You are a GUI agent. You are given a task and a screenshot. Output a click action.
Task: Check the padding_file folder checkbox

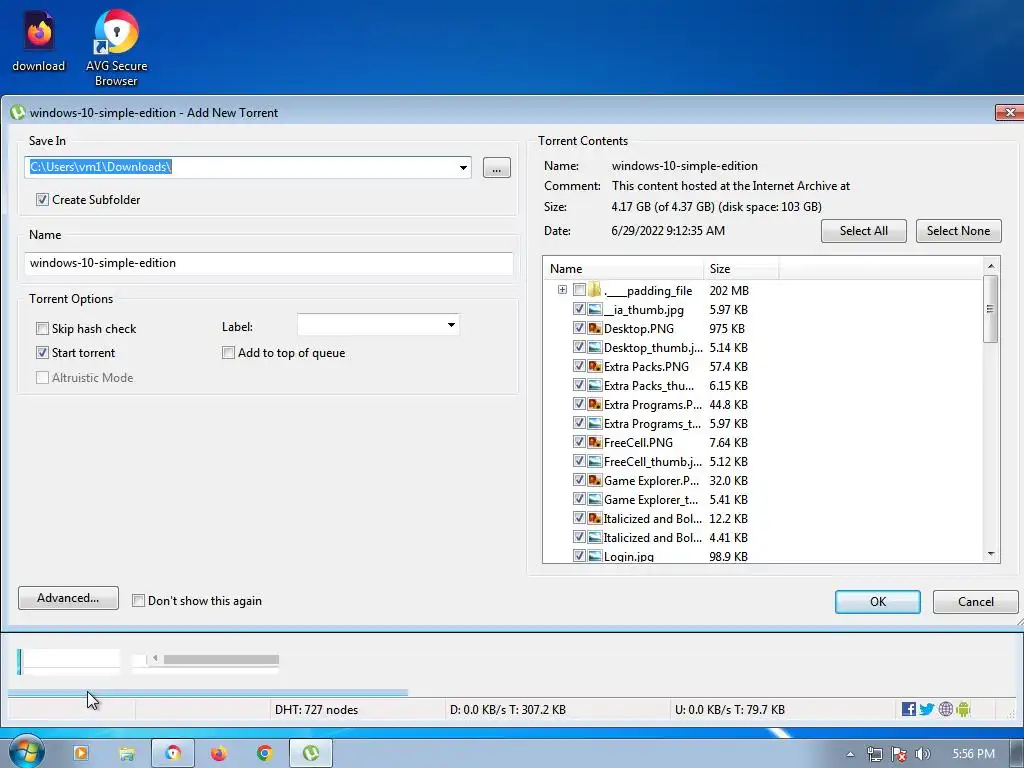pyautogui.click(x=579, y=289)
